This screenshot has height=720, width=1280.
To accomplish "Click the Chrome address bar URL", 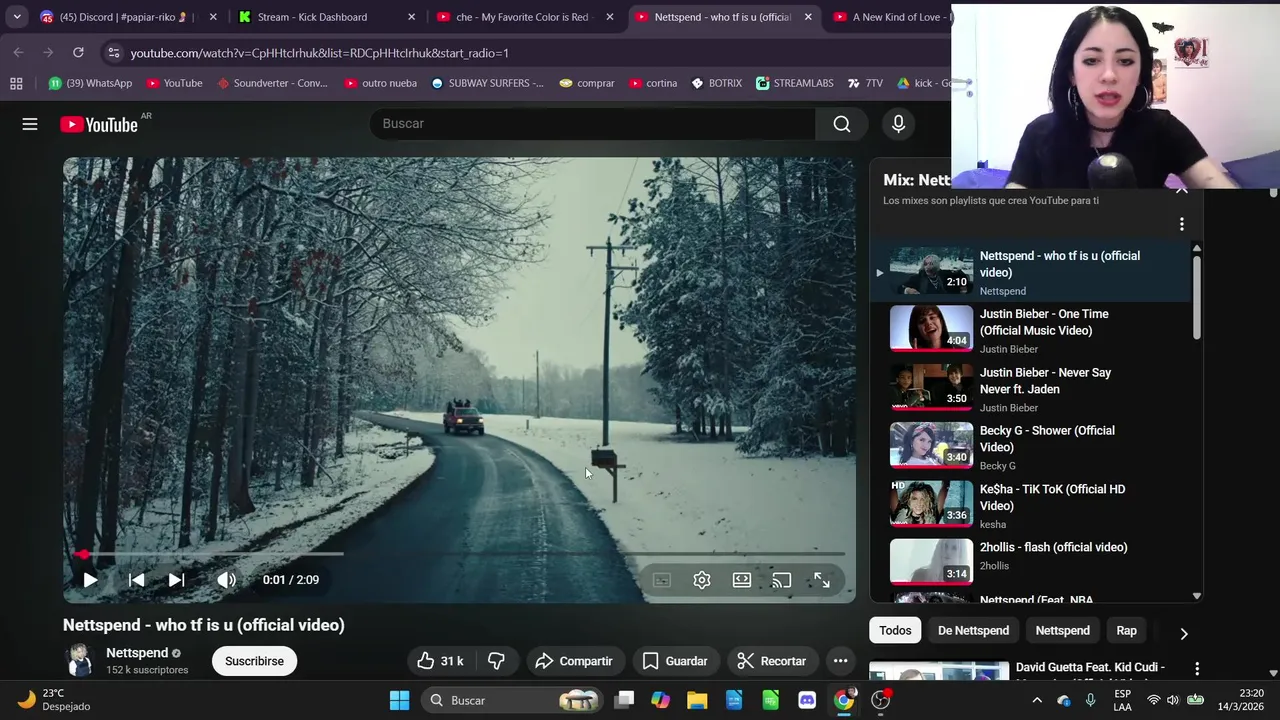I will pos(319,53).
